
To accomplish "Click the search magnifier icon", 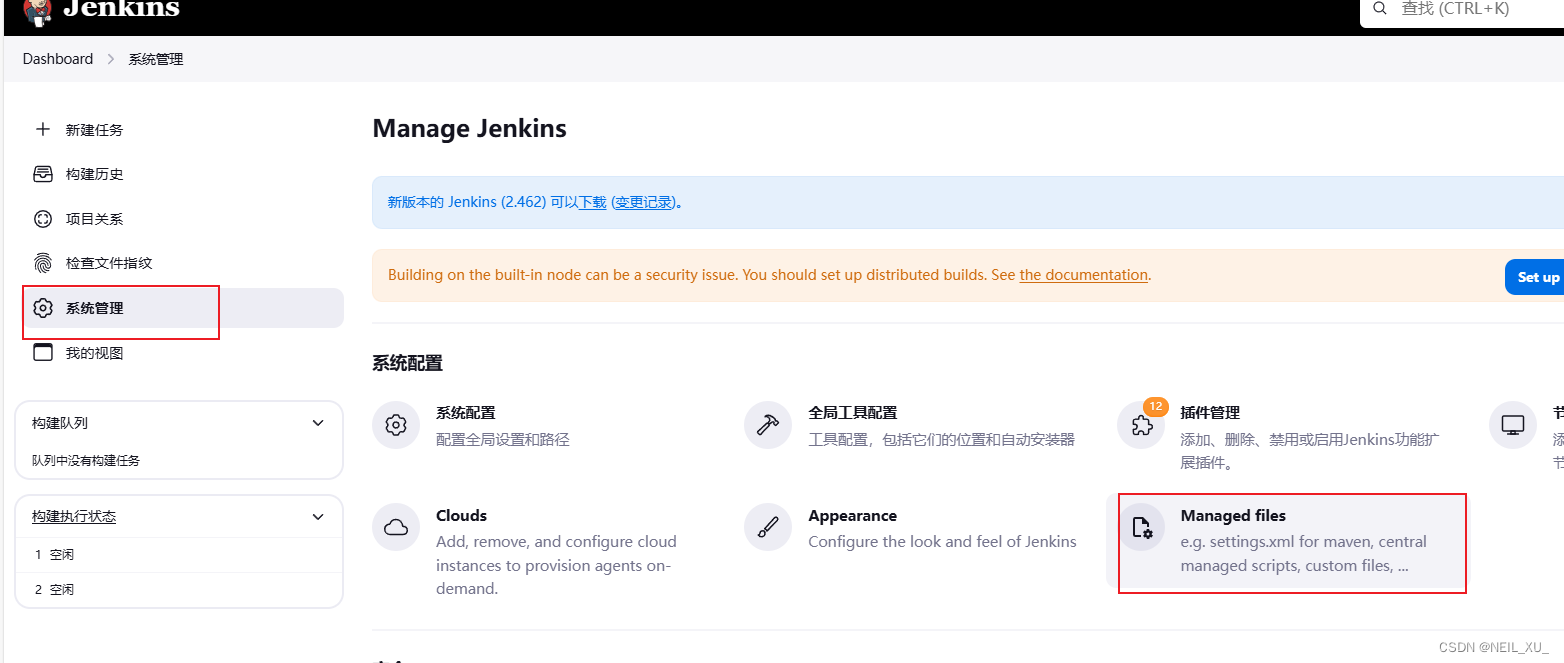I will click(x=1380, y=9).
